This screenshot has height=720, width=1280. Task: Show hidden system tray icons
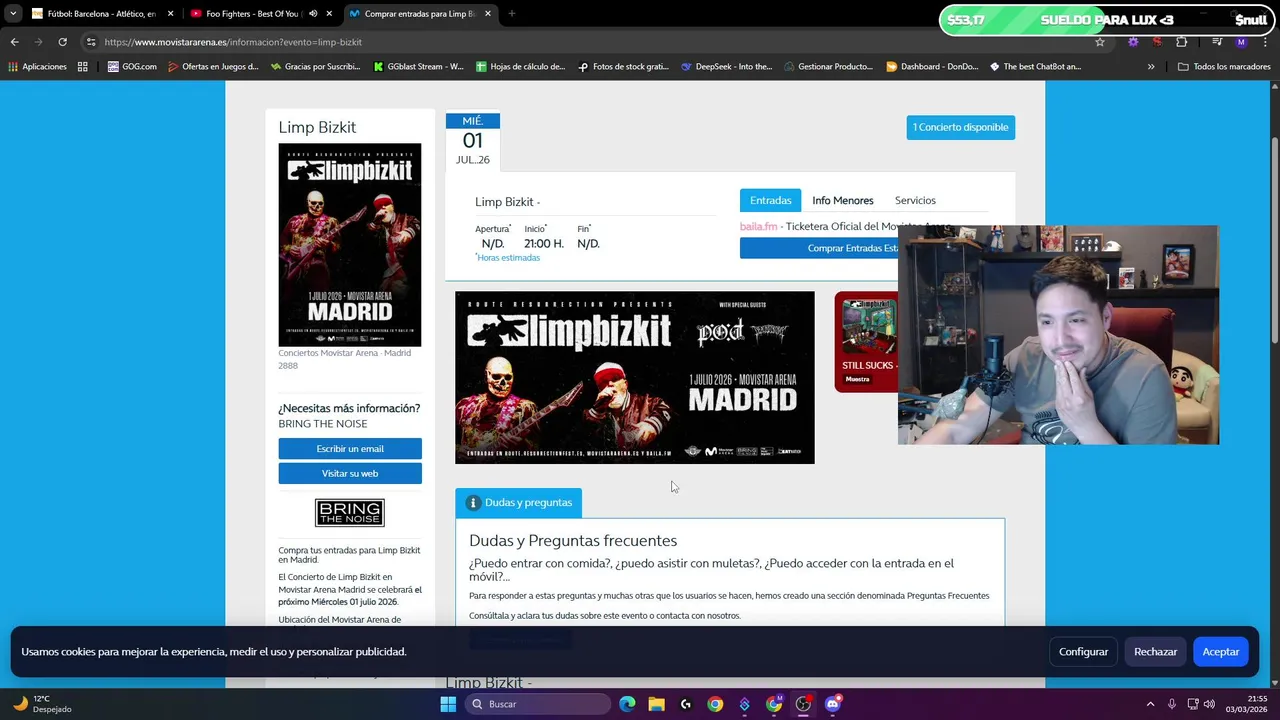1150,704
